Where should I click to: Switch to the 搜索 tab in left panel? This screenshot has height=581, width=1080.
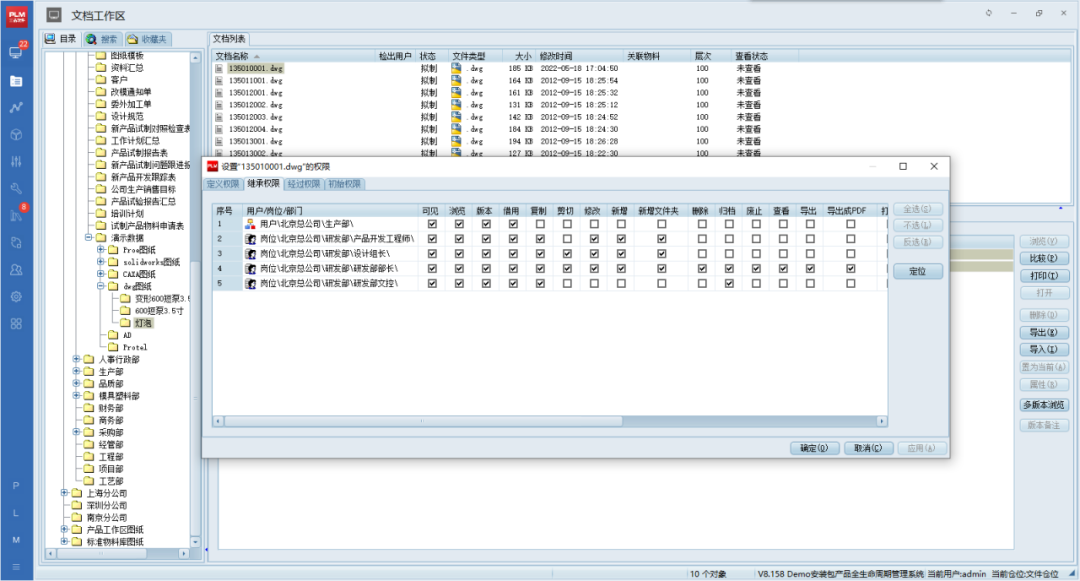point(102,39)
